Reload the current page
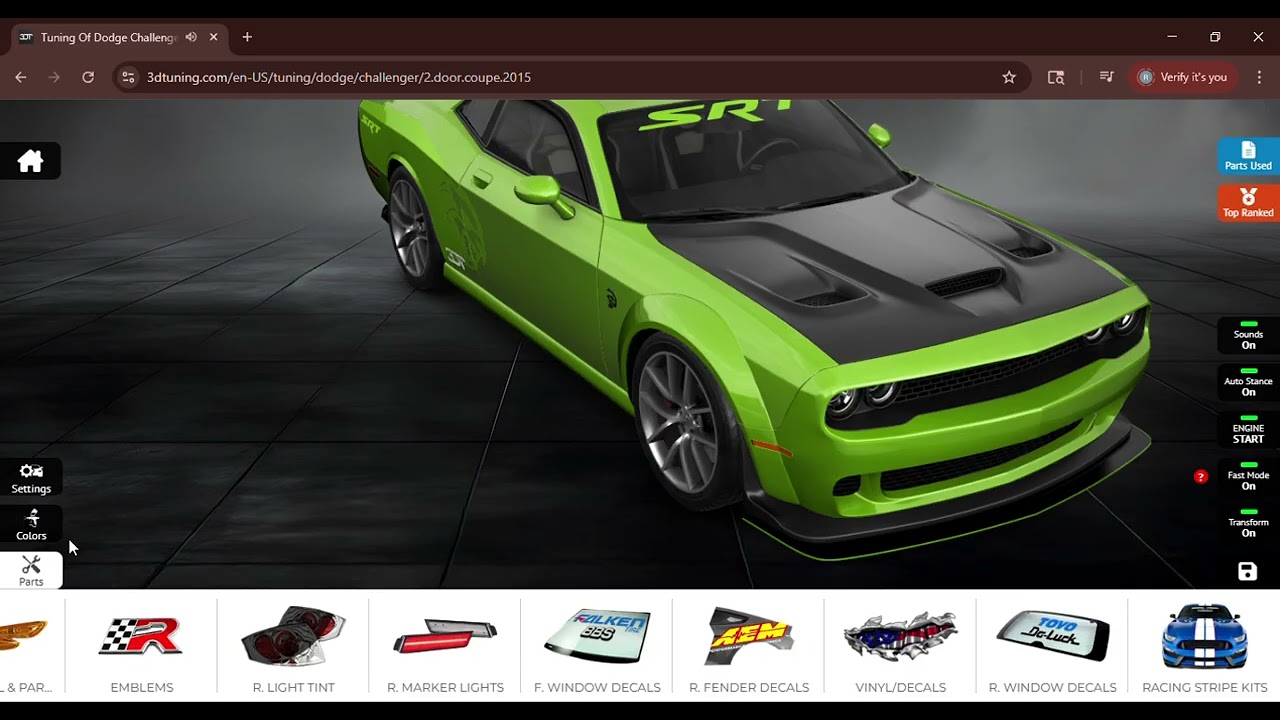 pyautogui.click(x=88, y=77)
